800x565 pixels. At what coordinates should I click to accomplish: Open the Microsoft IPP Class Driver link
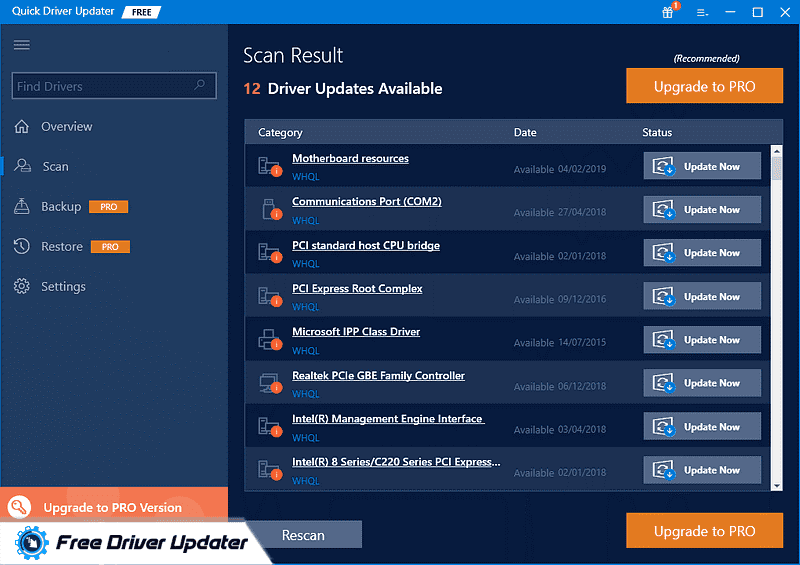coord(356,332)
